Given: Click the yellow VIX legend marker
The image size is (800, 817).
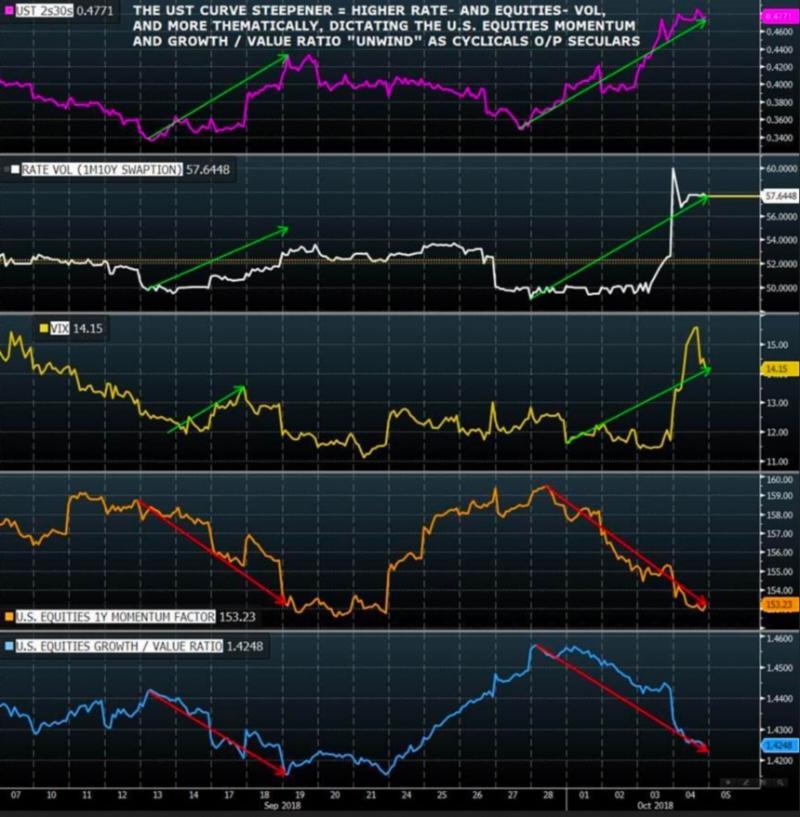Looking at the screenshot, I should click(x=42, y=327).
